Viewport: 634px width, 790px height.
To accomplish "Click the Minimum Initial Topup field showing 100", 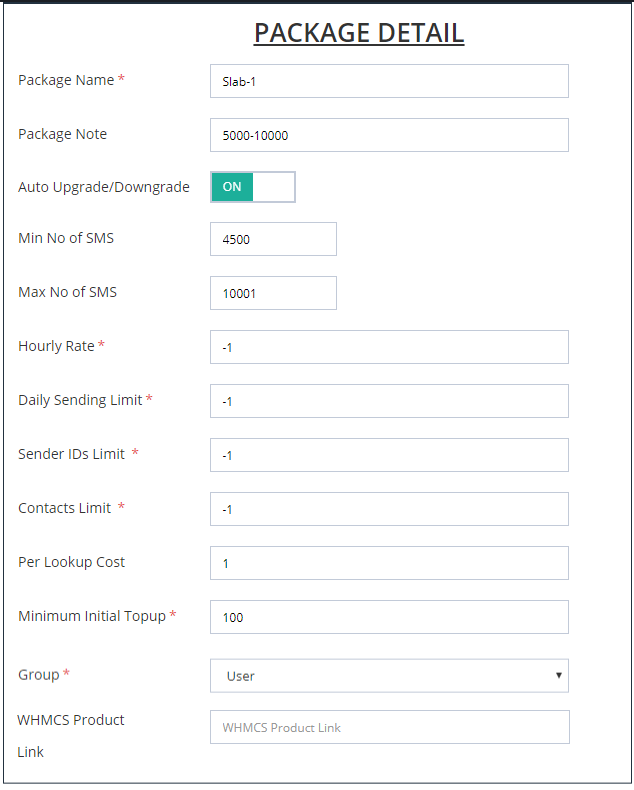I will 389,617.
